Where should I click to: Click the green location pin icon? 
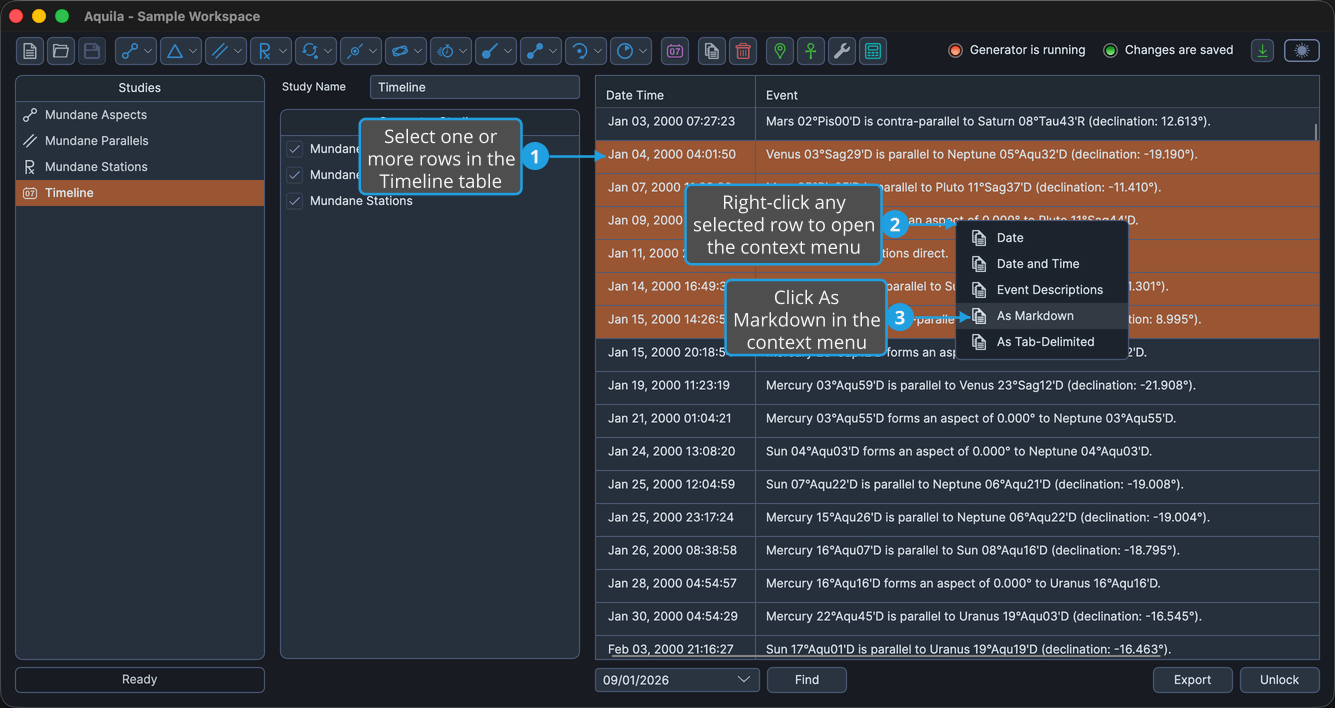(780, 51)
